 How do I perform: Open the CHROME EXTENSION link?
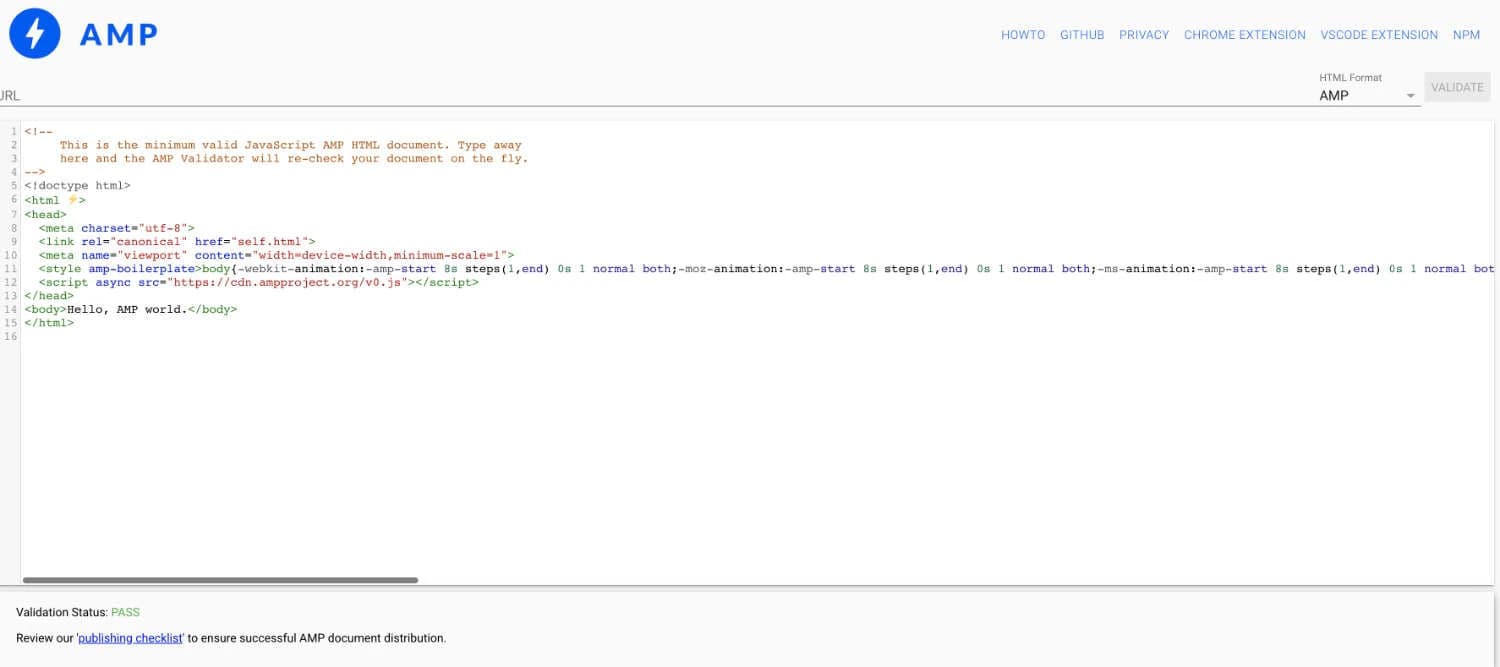point(1244,34)
